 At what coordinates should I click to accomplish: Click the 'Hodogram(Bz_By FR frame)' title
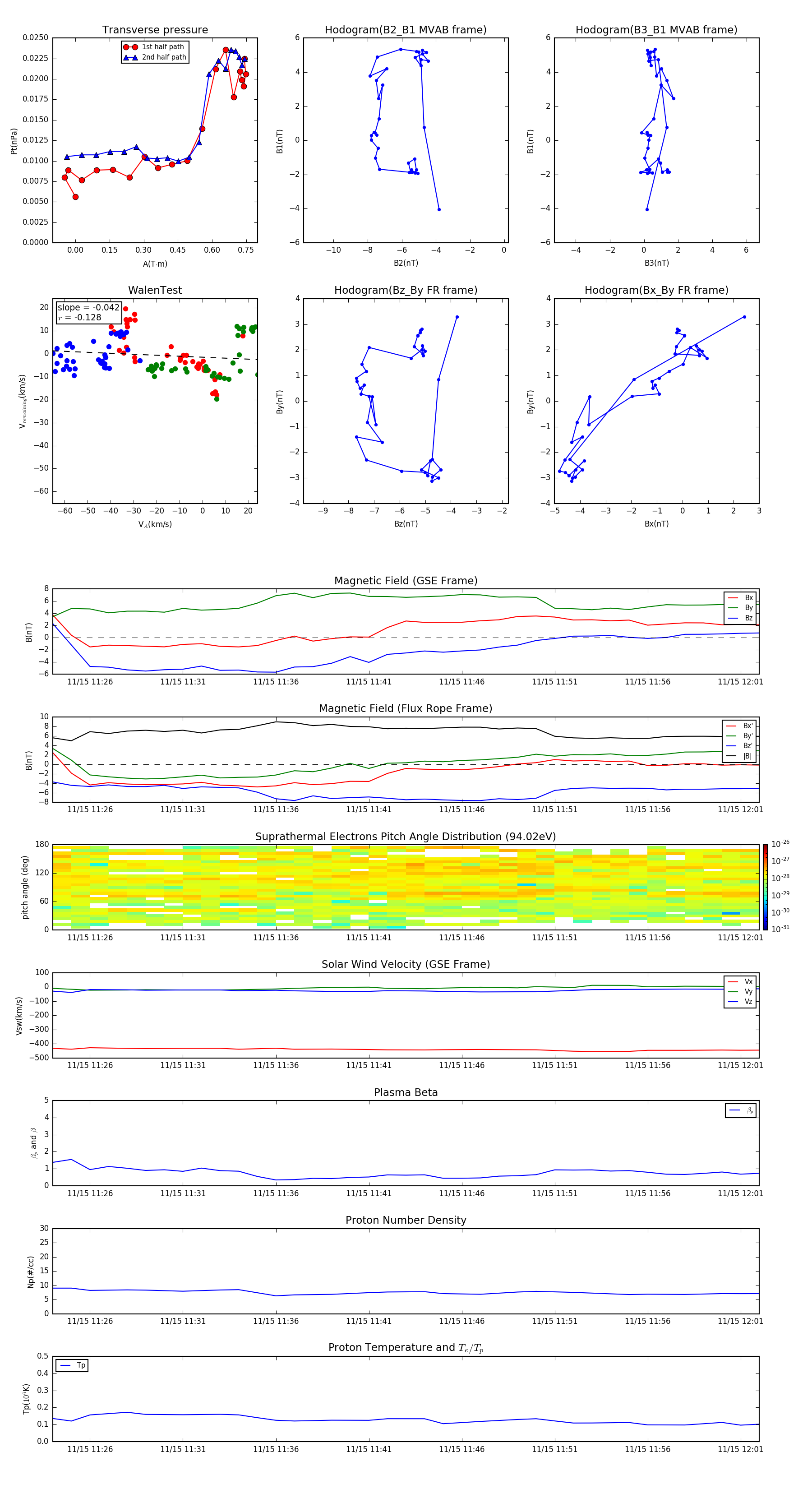point(406,290)
